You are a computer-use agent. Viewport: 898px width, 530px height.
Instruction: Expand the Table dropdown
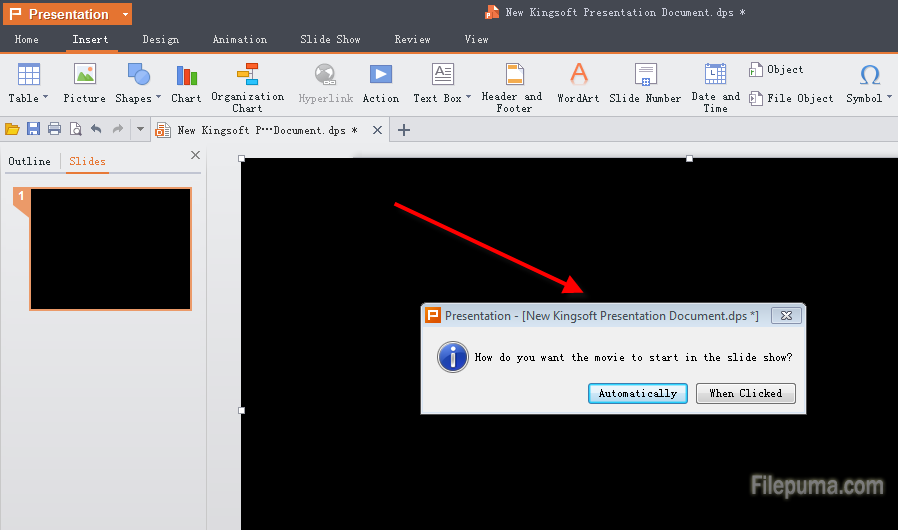(x=45, y=98)
